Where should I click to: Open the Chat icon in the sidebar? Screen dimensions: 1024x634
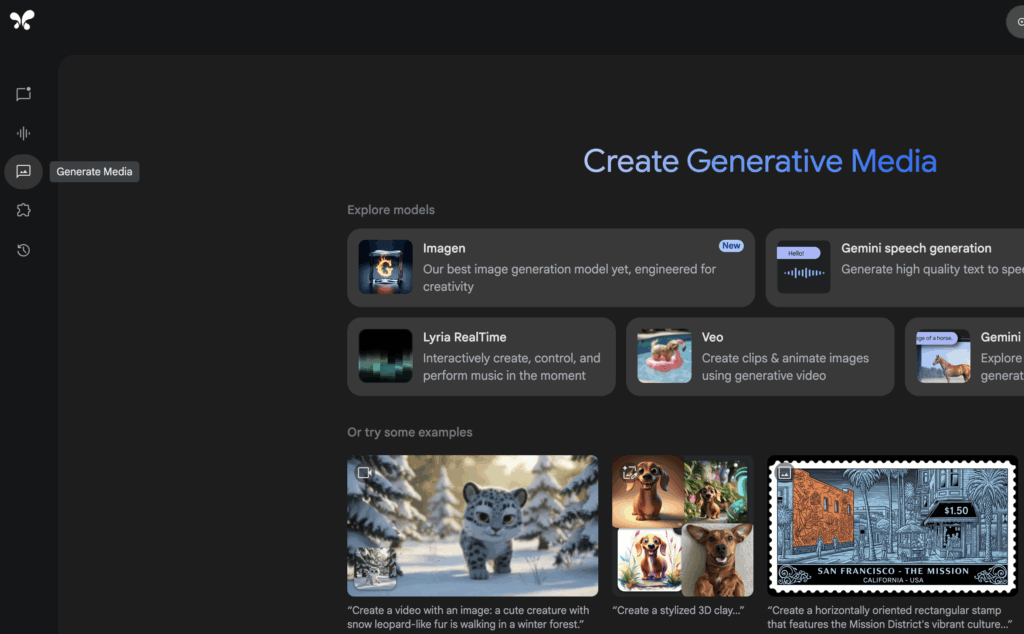[24, 94]
